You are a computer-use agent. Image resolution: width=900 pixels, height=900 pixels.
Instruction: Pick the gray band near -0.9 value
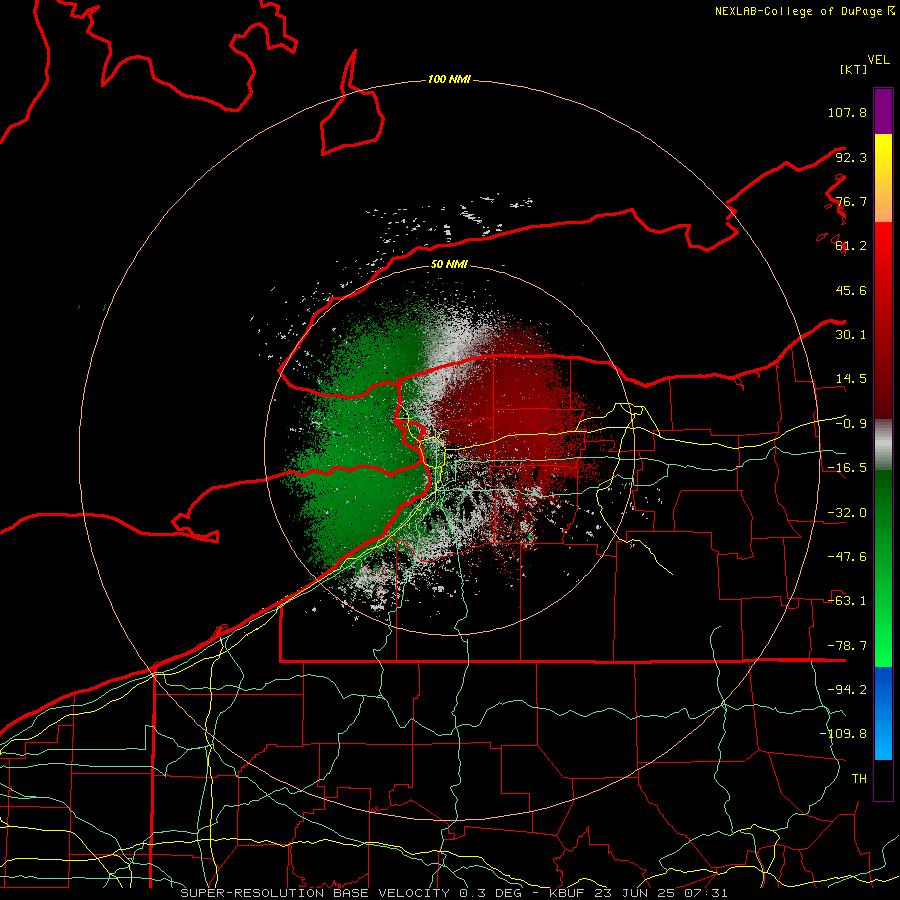pyautogui.click(x=883, y=445)
